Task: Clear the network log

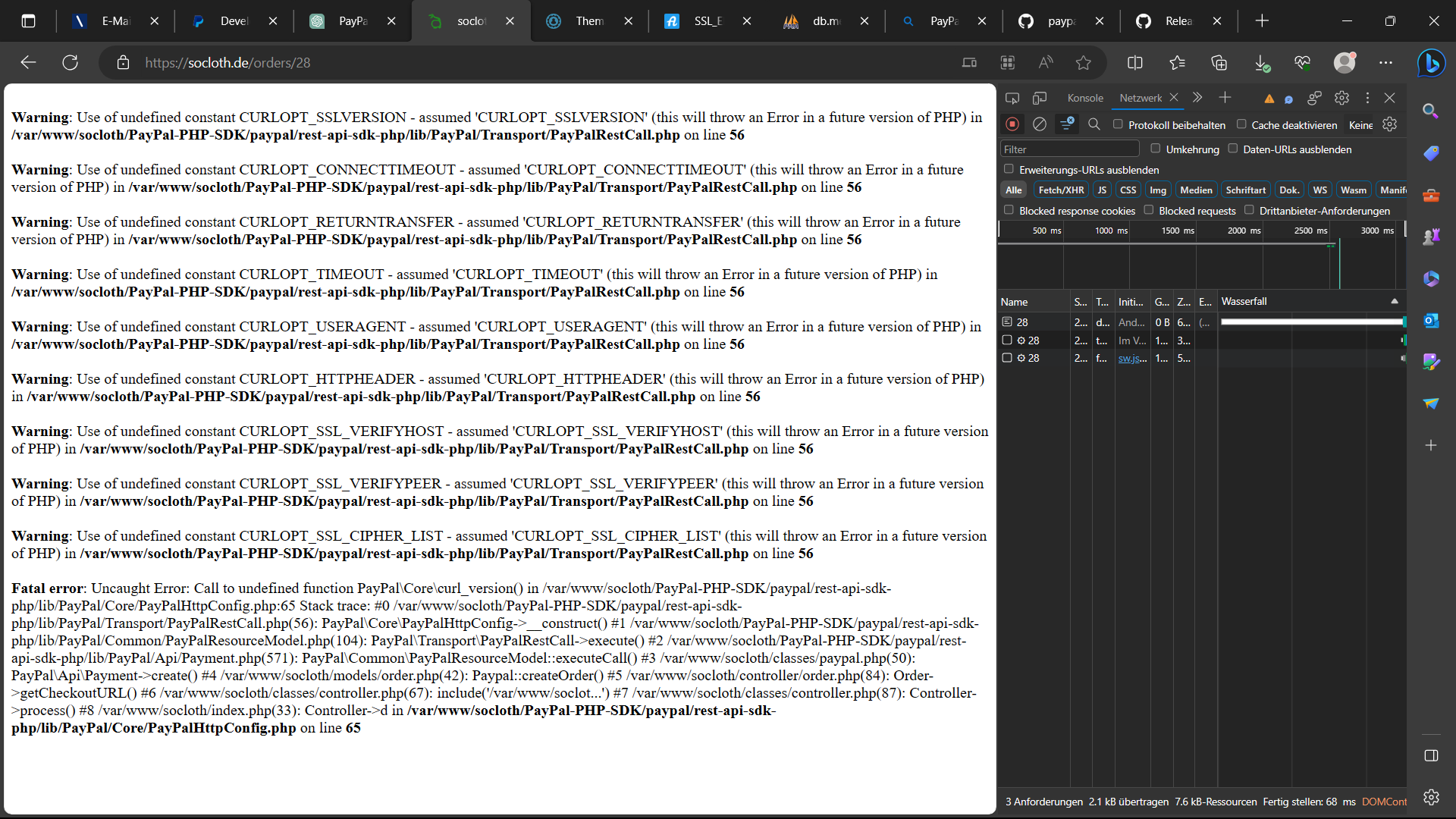Action: (x=1040, y=124)
